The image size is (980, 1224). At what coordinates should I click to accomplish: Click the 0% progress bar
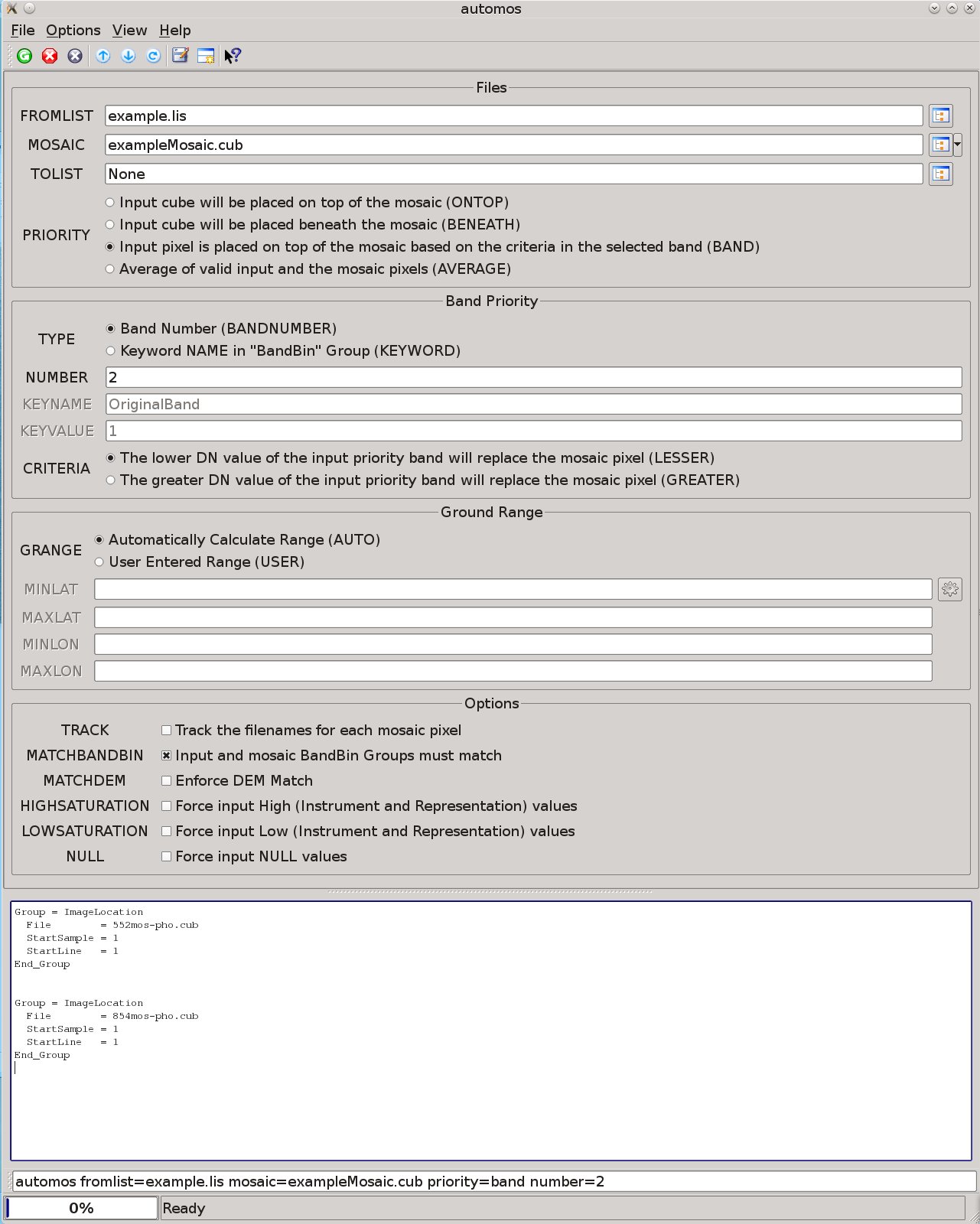[x=82, y=1208]
